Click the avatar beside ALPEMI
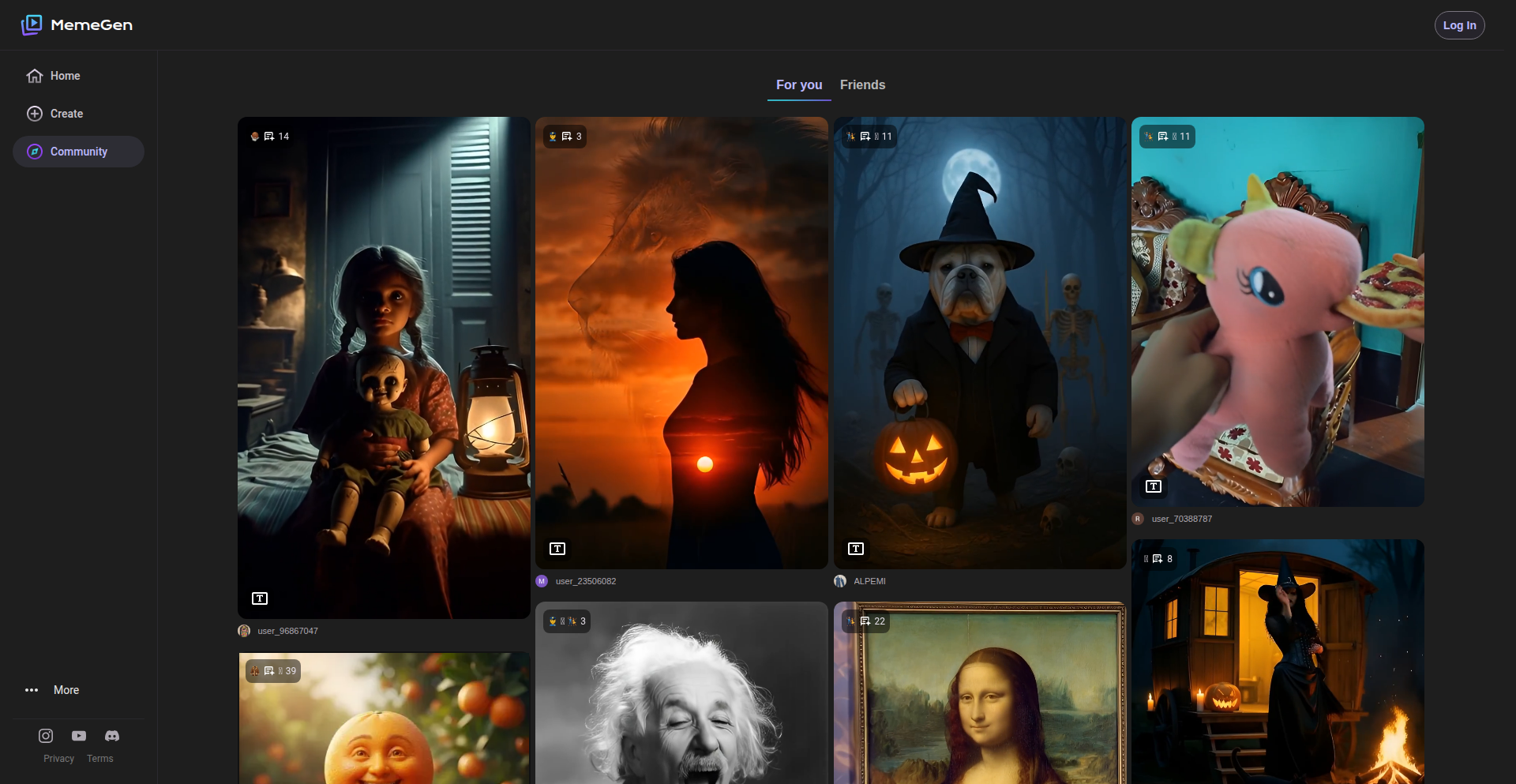The height and width of the screenshot is (784, 1516). click(840, 581)
